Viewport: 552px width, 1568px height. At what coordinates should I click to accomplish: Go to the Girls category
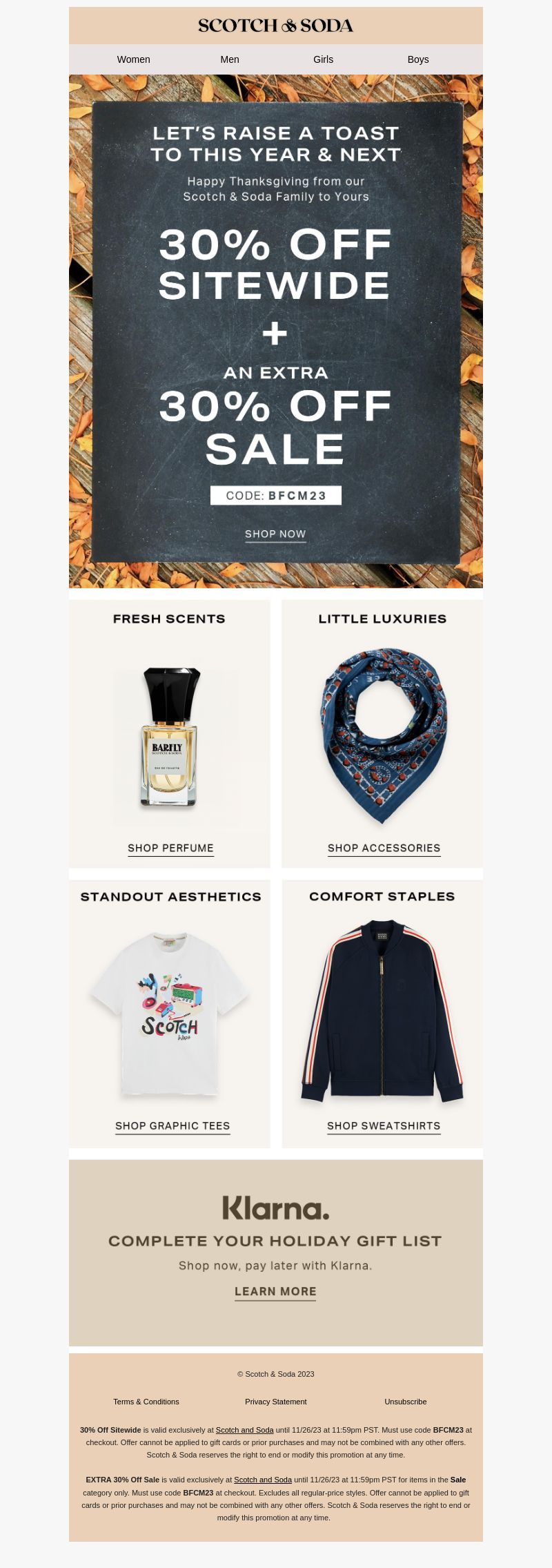(x=323, y=59)
